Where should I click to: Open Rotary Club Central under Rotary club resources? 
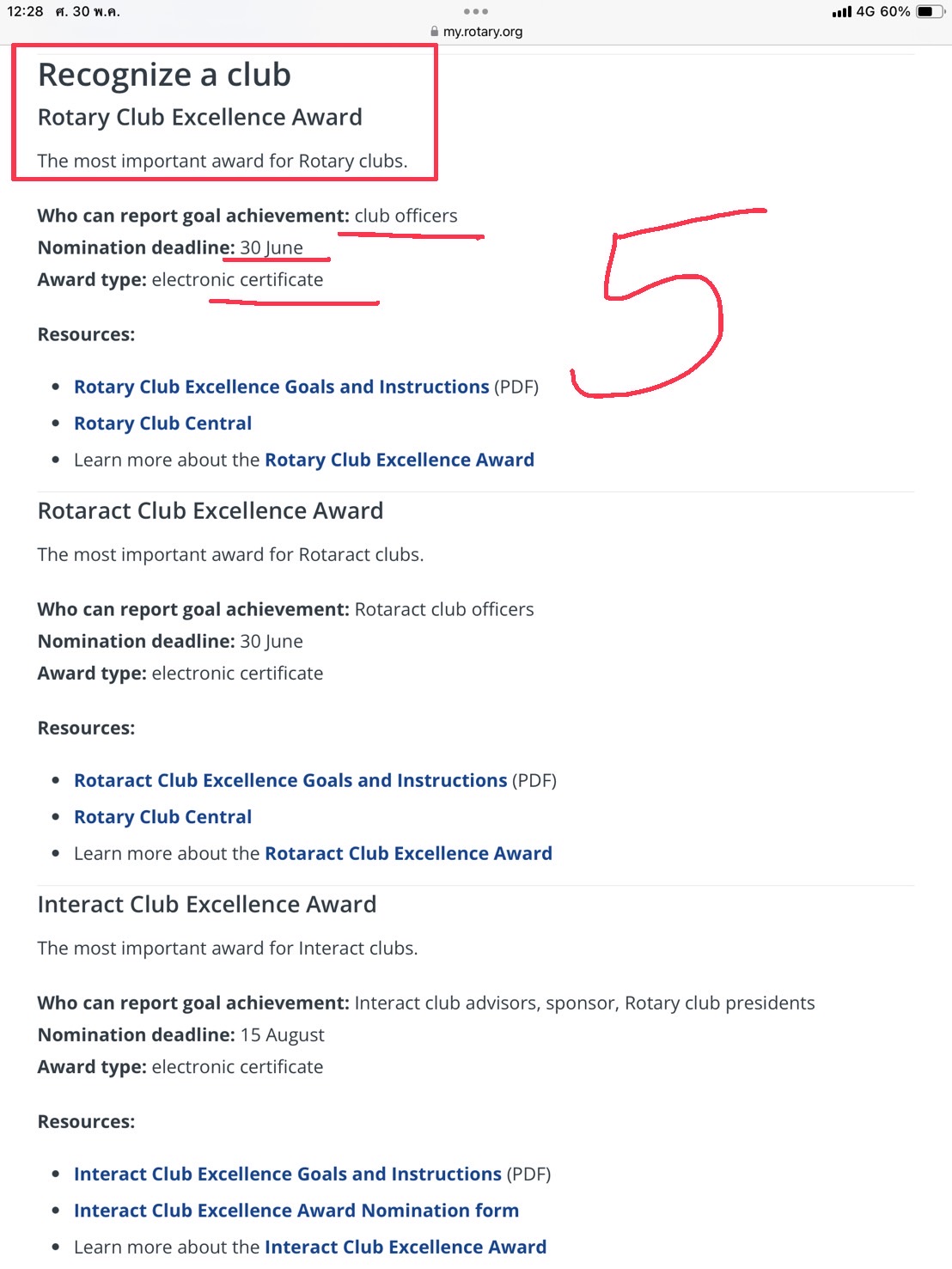click(162, 424)
